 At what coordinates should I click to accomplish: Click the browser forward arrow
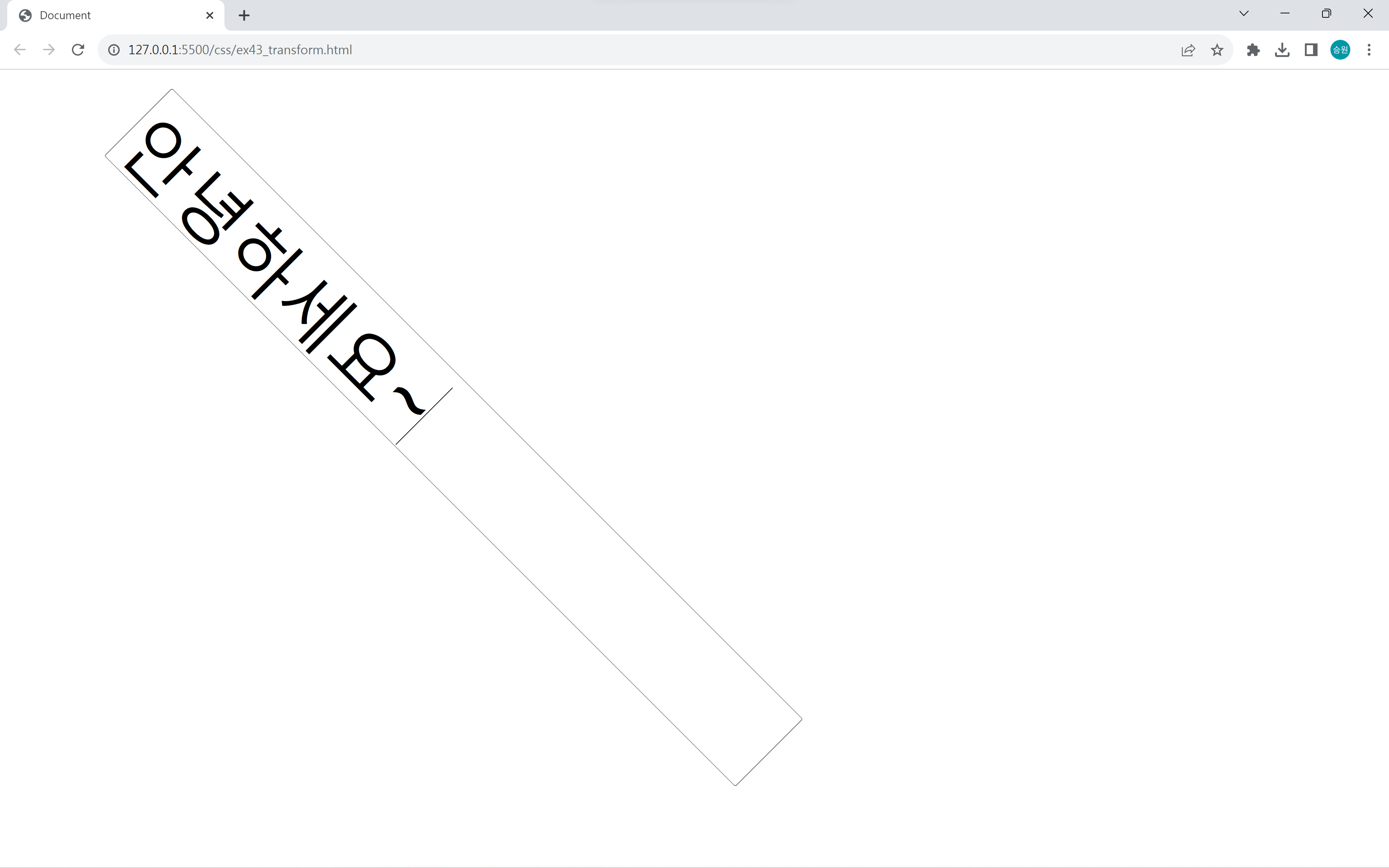click(x=49, y=50)
